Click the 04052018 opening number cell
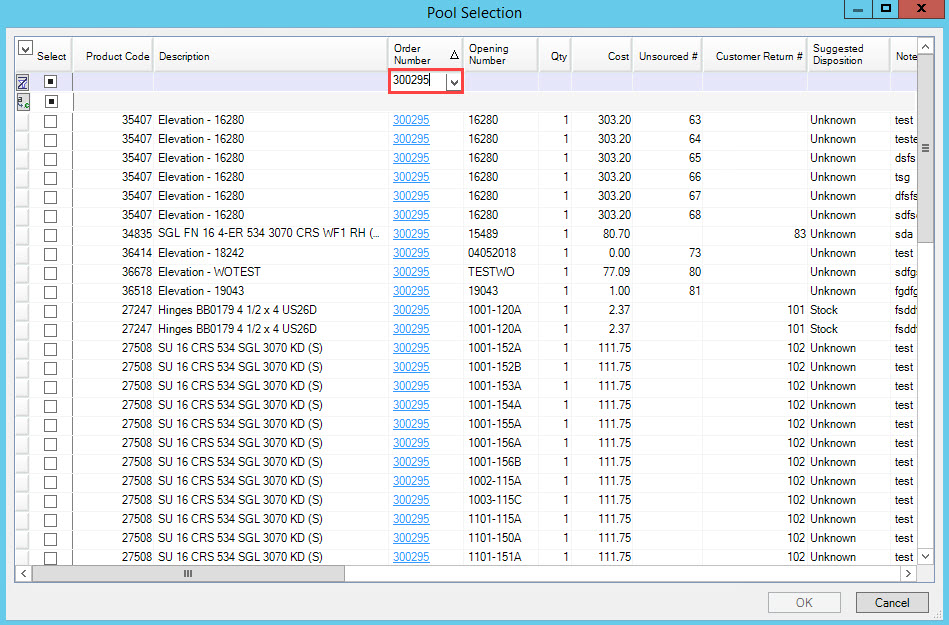Viewport: 949px width, 625px height. [x=501, y=253]
